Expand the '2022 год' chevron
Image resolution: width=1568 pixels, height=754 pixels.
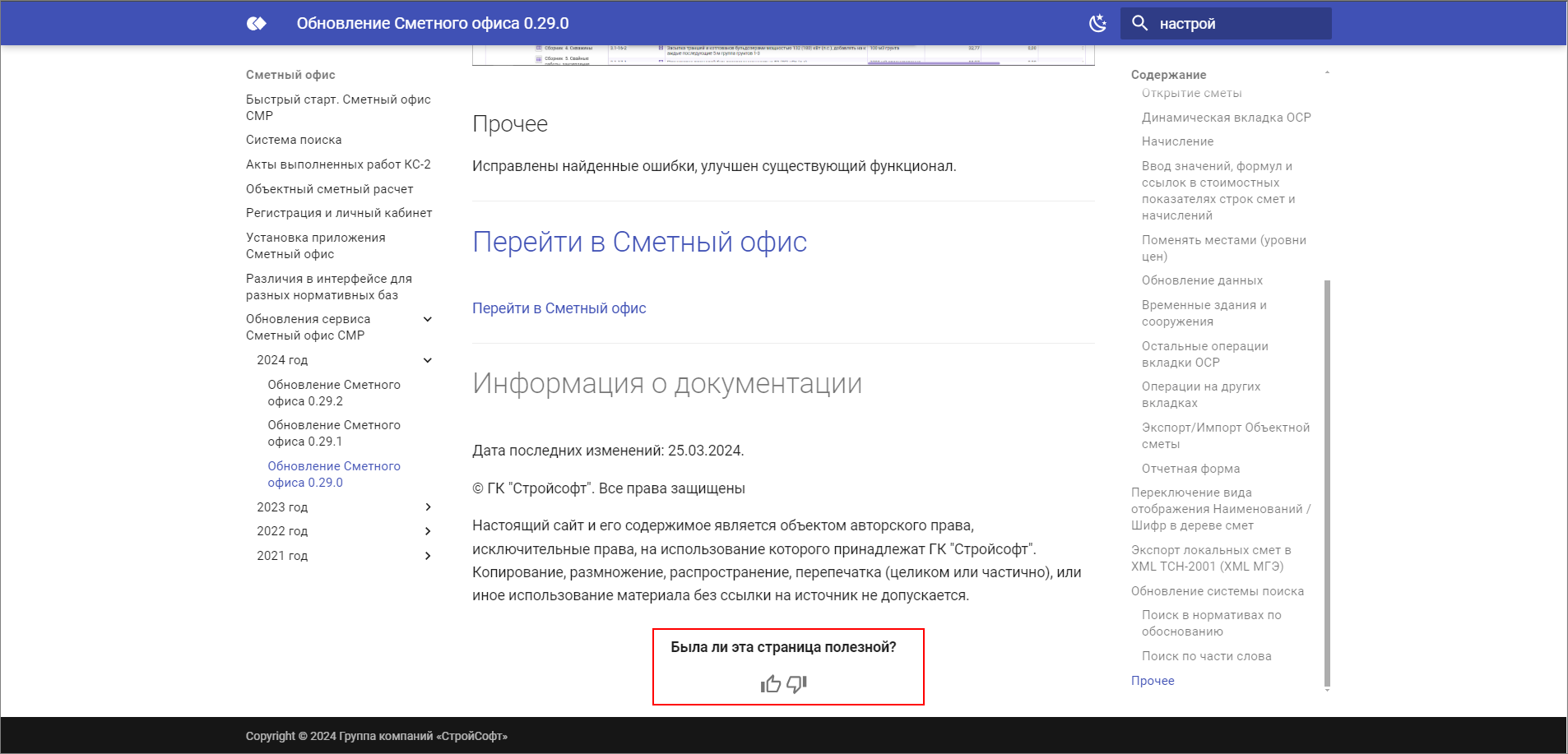point(428,531)
